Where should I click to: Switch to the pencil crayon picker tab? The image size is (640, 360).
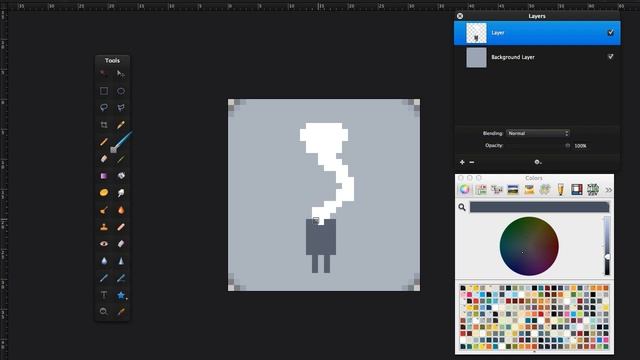[x=561, y=189]
